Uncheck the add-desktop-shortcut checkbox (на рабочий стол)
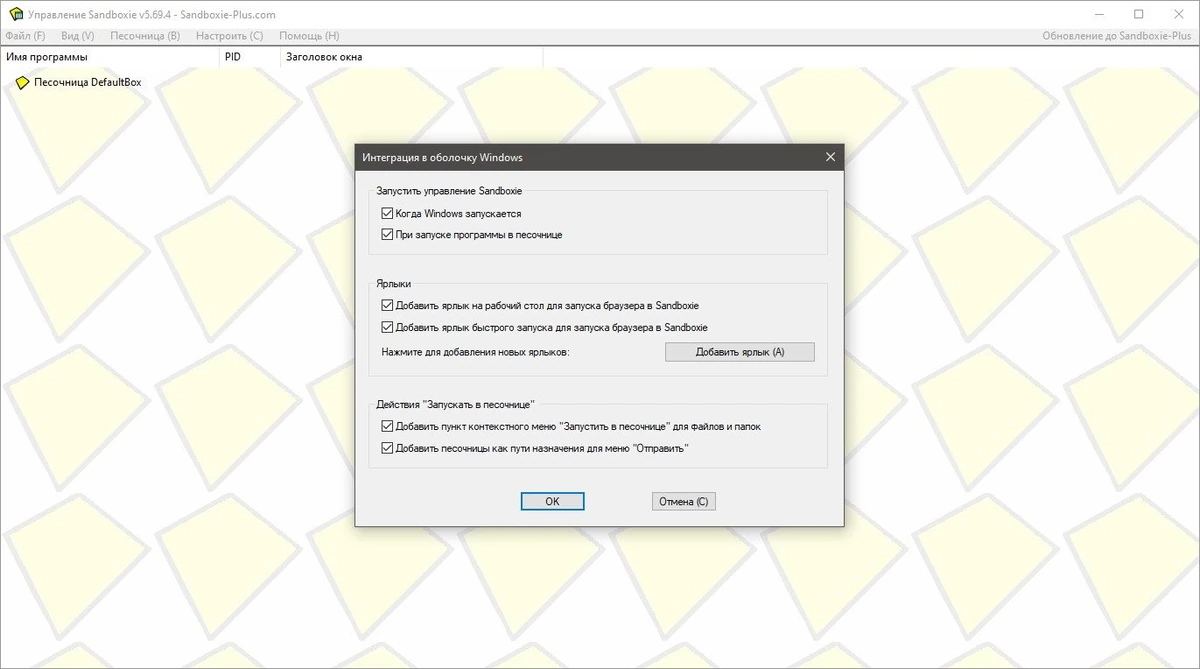 [x=387, y=306]
